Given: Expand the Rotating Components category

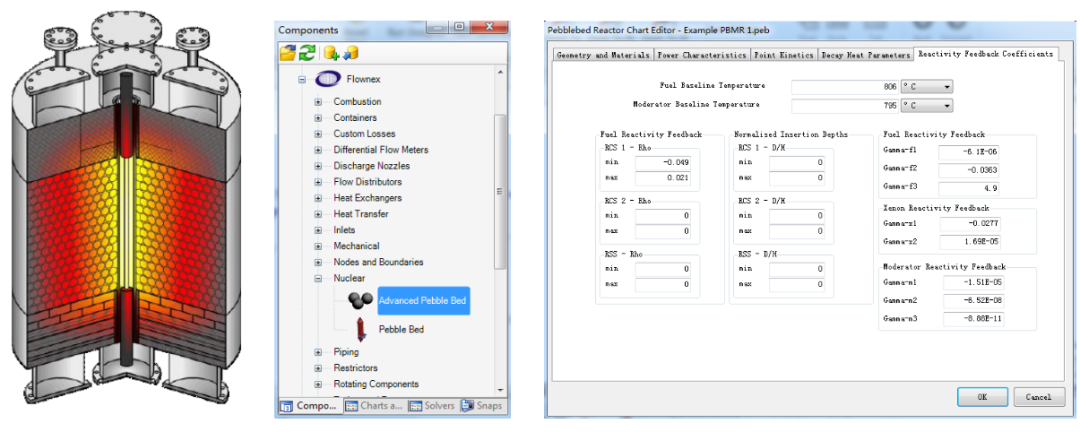Looking at the screenshot, I should pos(318,384).
